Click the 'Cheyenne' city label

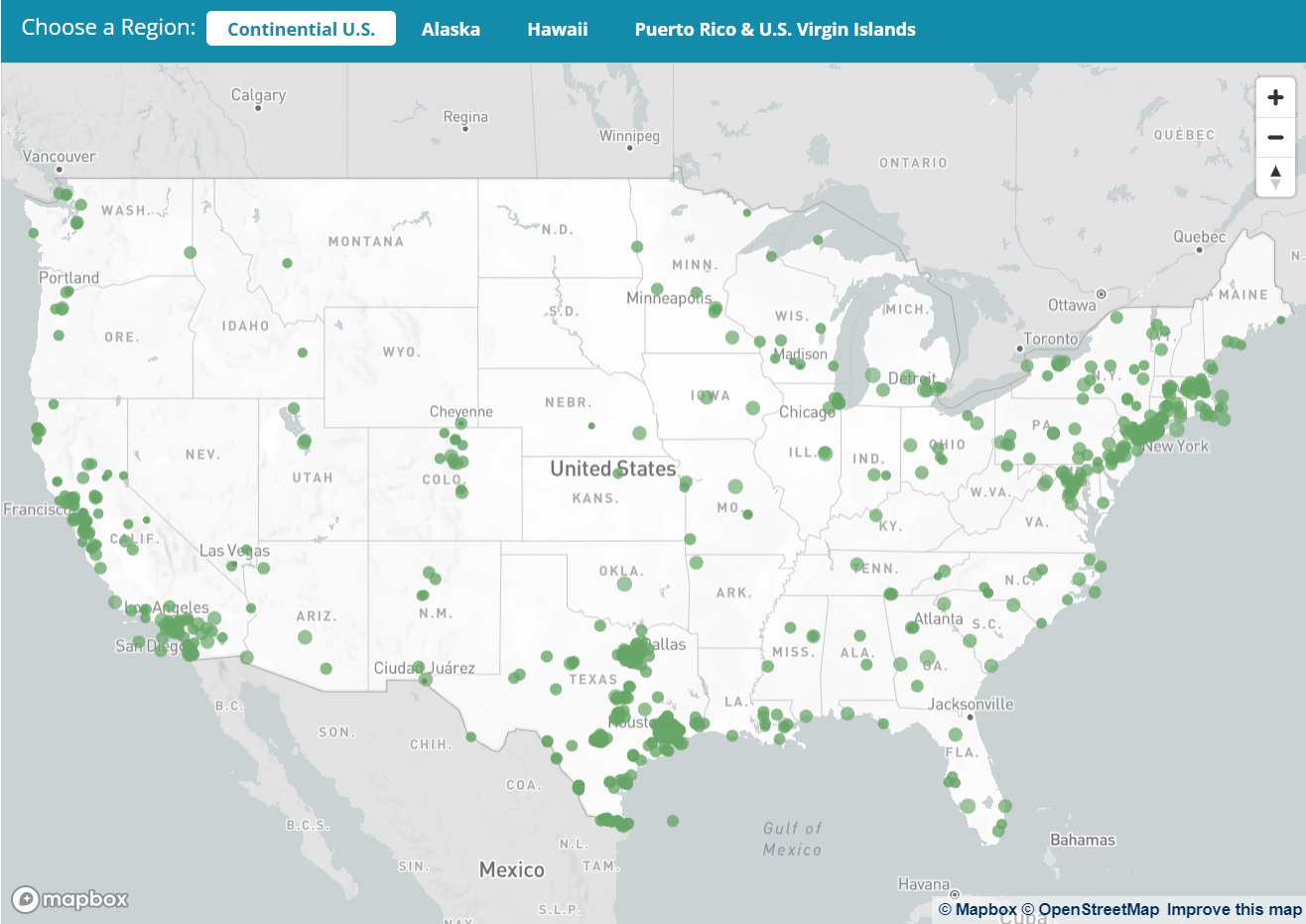[460, 412]
